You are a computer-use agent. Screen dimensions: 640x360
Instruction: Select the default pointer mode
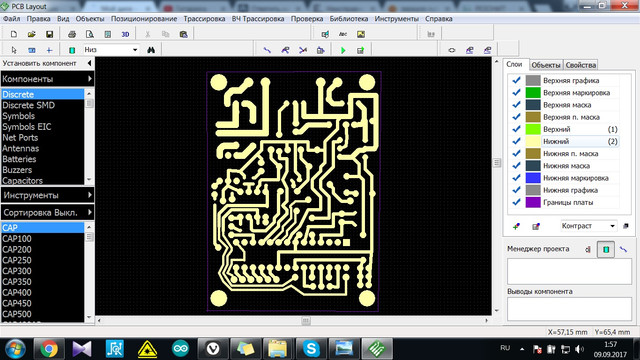click(14, 50)
